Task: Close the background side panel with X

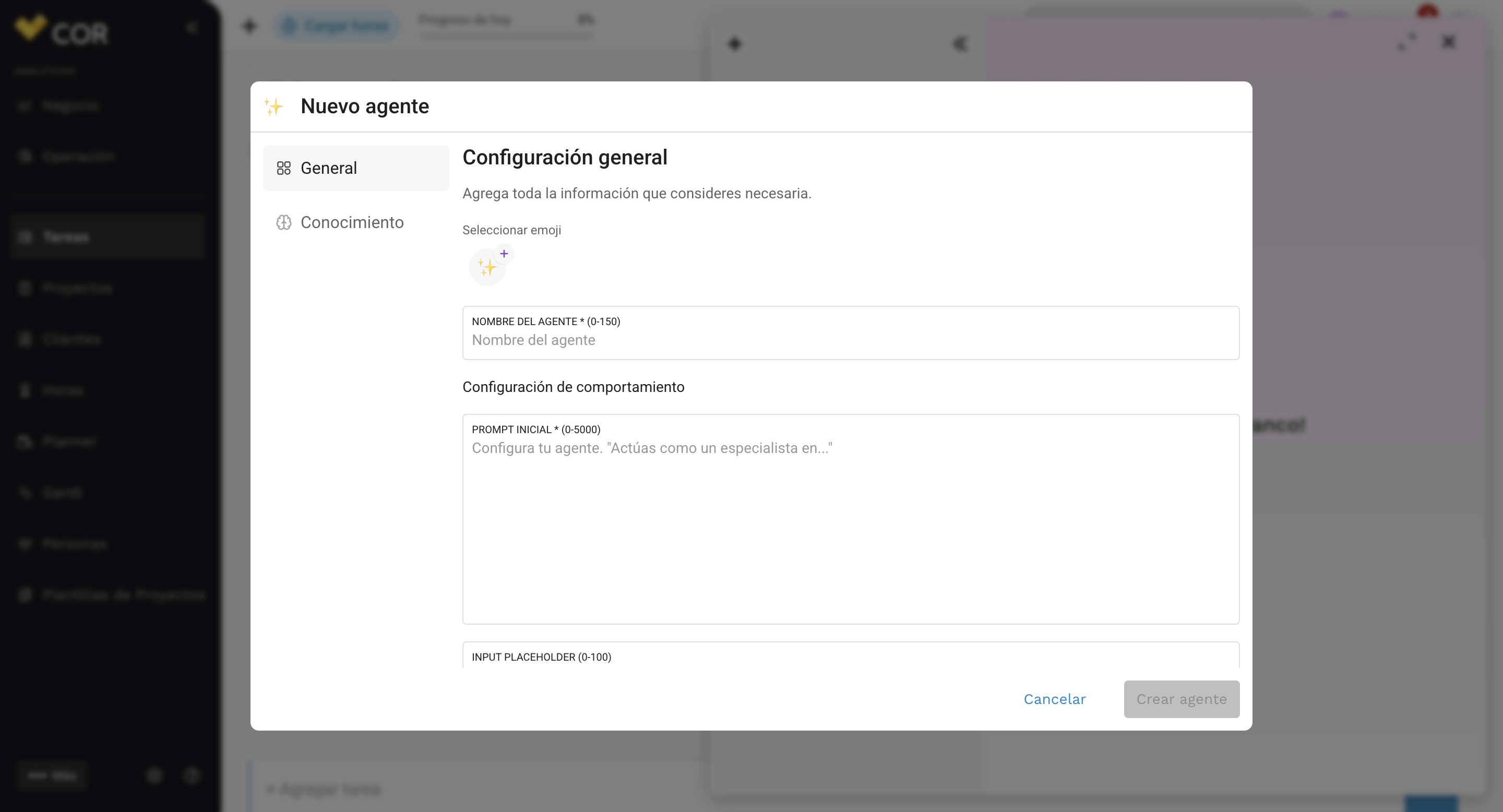Action: pos(1448,42)
